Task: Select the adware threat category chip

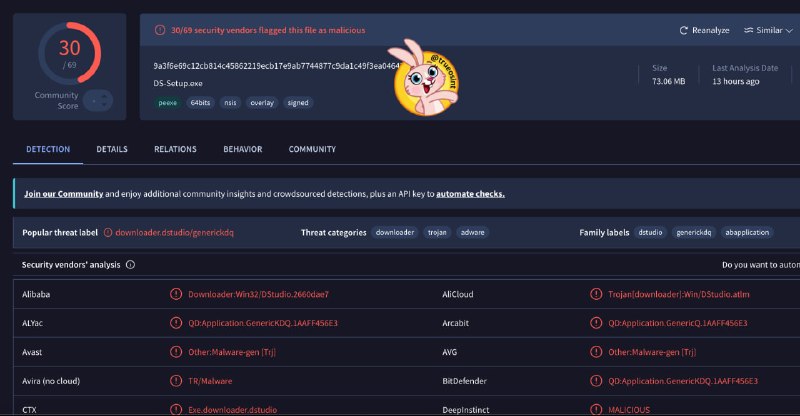Action: (472, 232)
